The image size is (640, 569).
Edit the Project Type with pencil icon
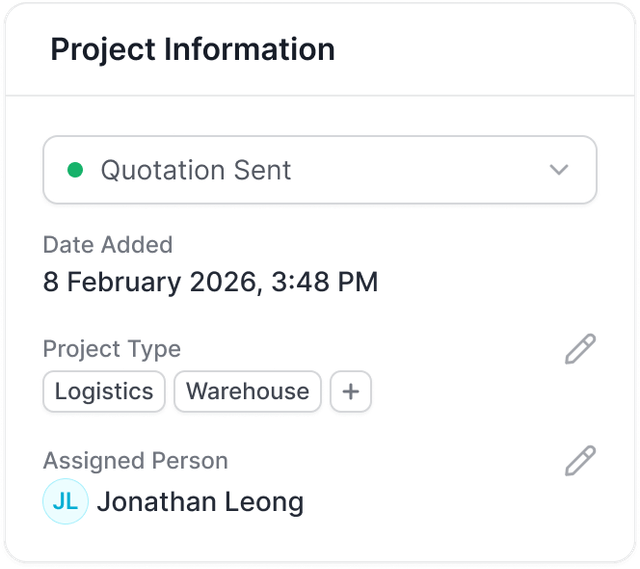(x=580, y=349)
